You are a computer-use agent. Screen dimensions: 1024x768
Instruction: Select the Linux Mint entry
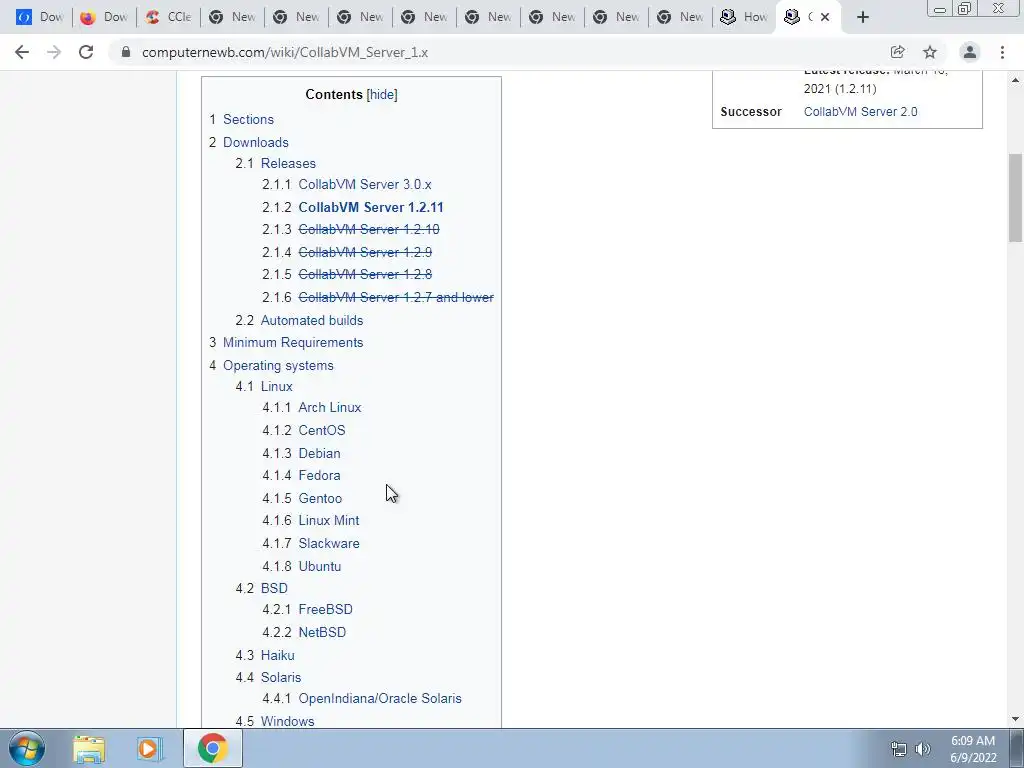point(328,520)
